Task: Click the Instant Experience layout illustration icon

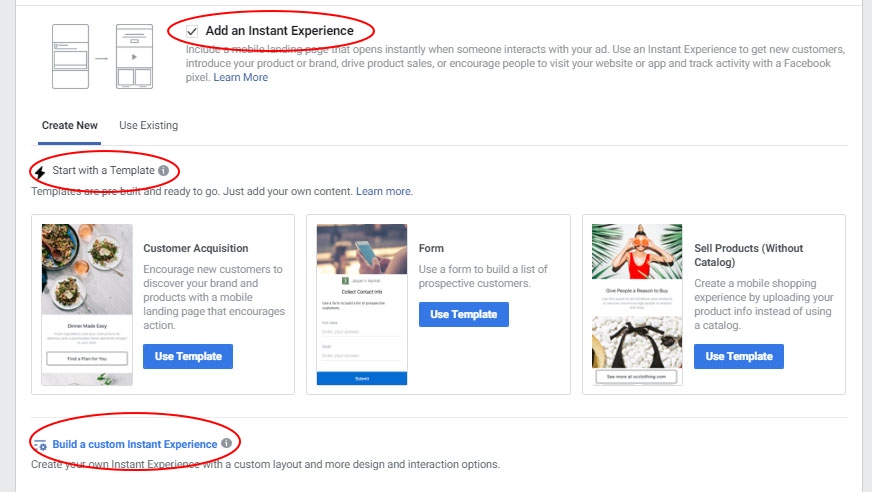Action: [102, 56]
